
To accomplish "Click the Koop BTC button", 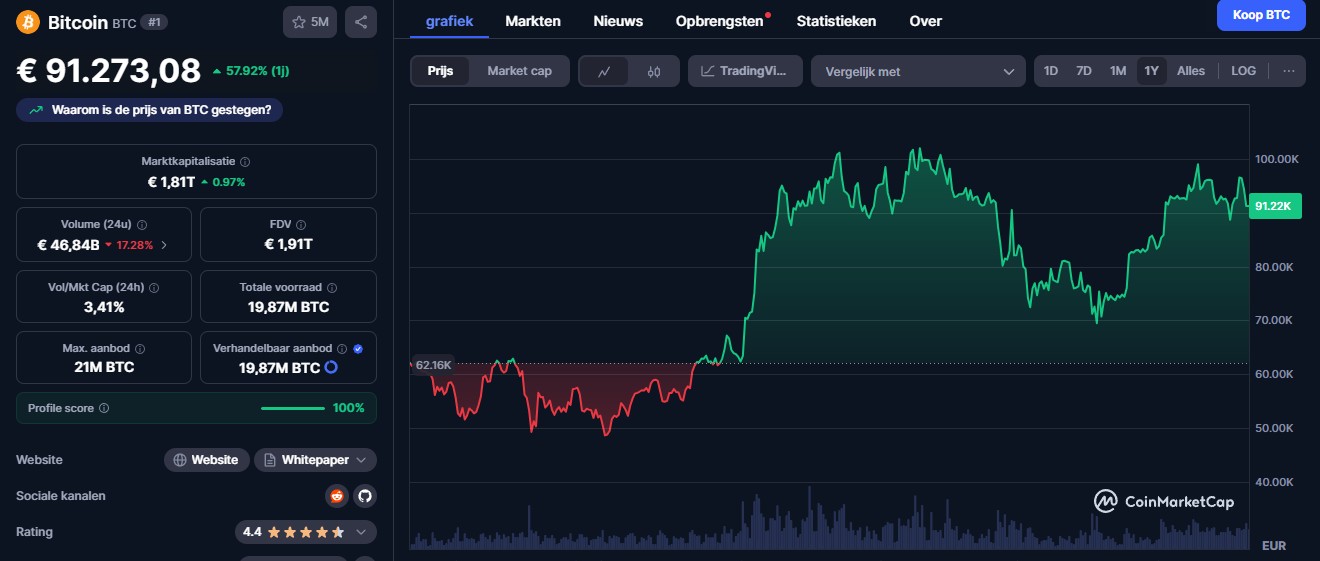I will click(x=1261, y=15).
